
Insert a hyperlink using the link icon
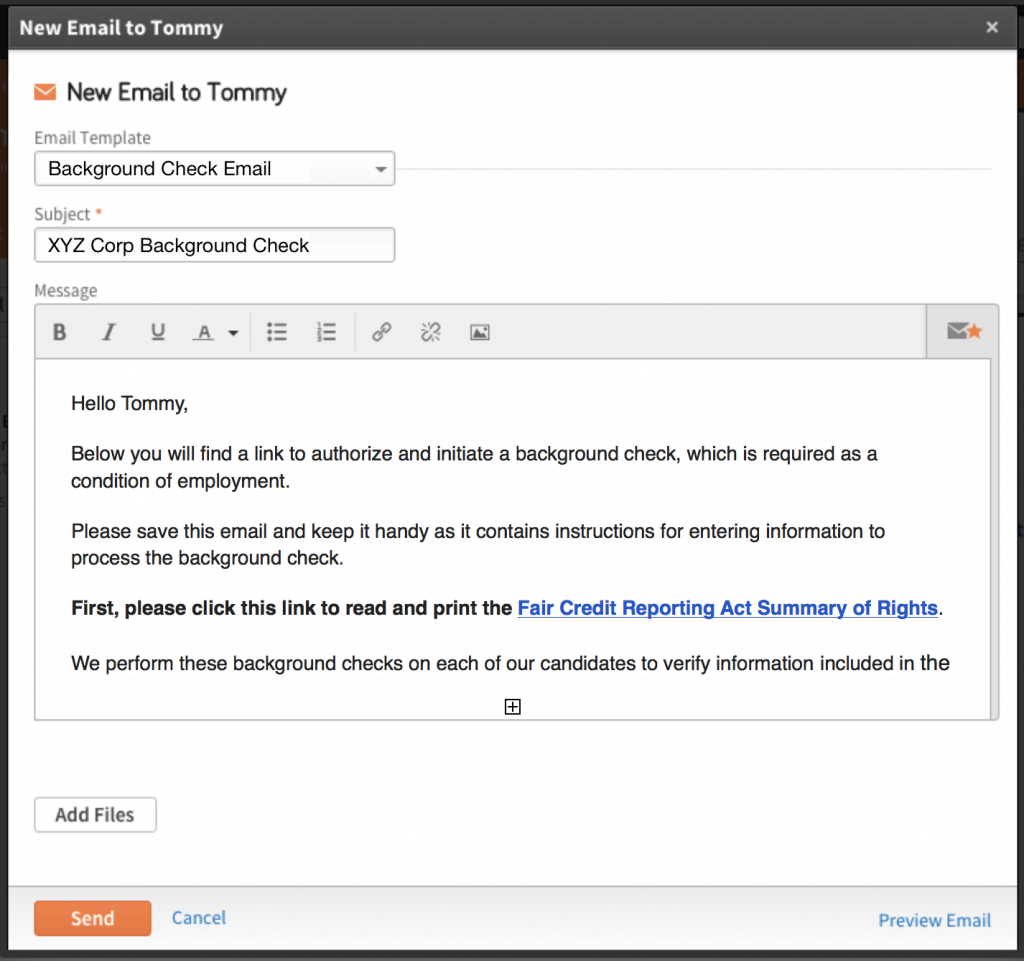(381, 332)
